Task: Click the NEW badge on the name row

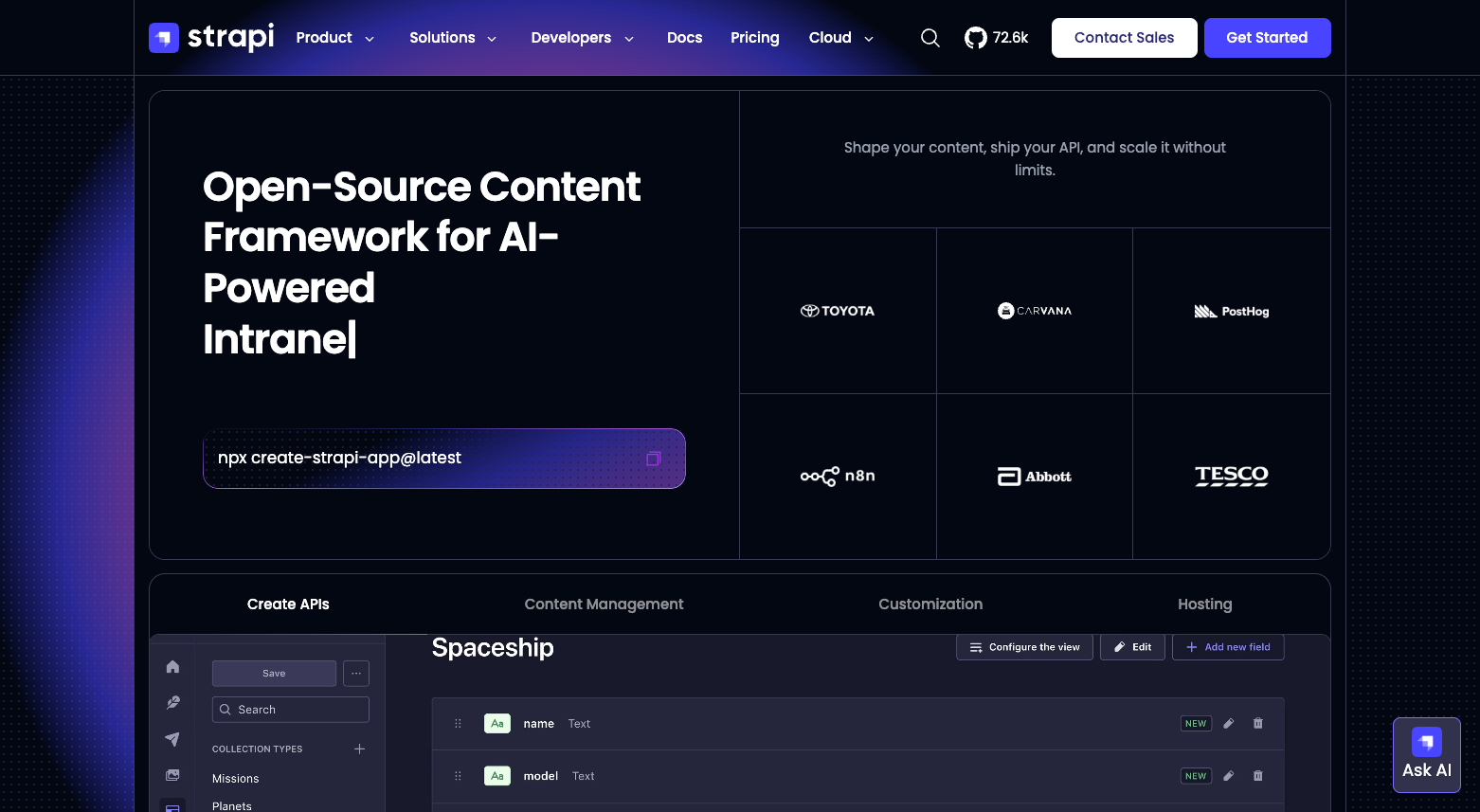Action: coord(1196,724)
